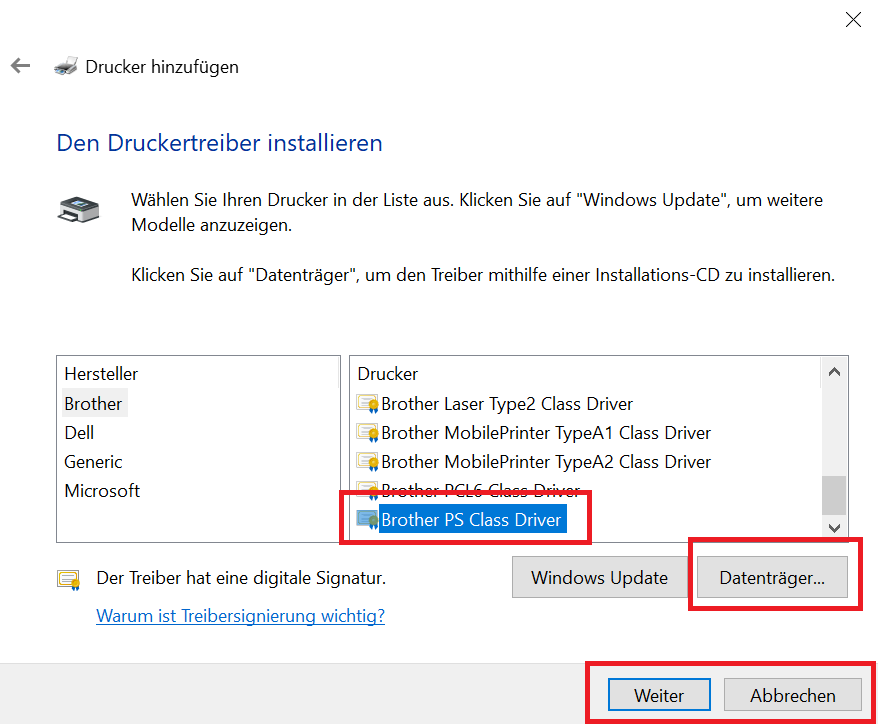The image size is (878, 724).
Task: Click the back arrow icon
Action: (x=20, y=66)
